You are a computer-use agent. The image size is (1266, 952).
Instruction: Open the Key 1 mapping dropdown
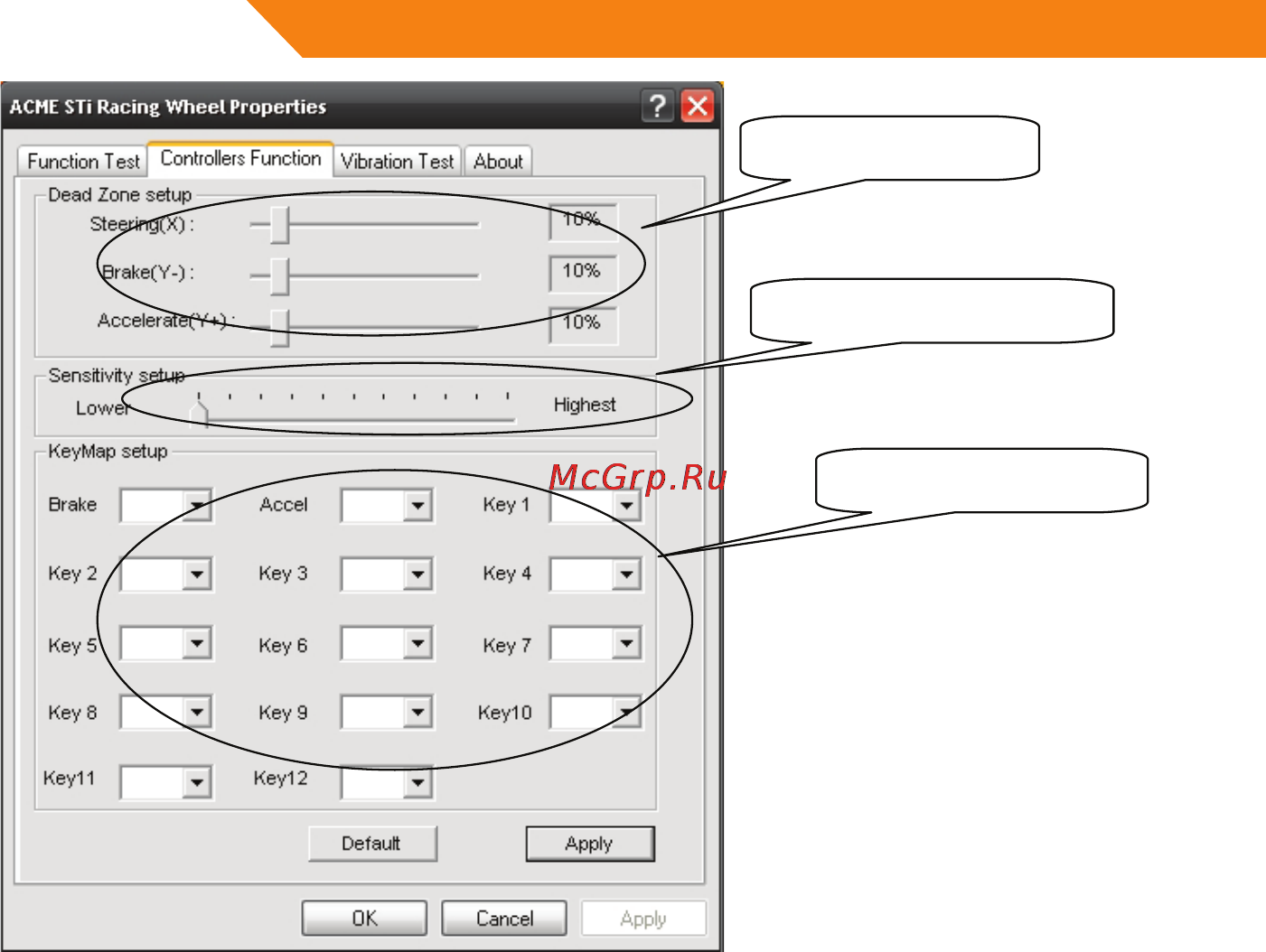pyautogui.click(x=626, y=505)
